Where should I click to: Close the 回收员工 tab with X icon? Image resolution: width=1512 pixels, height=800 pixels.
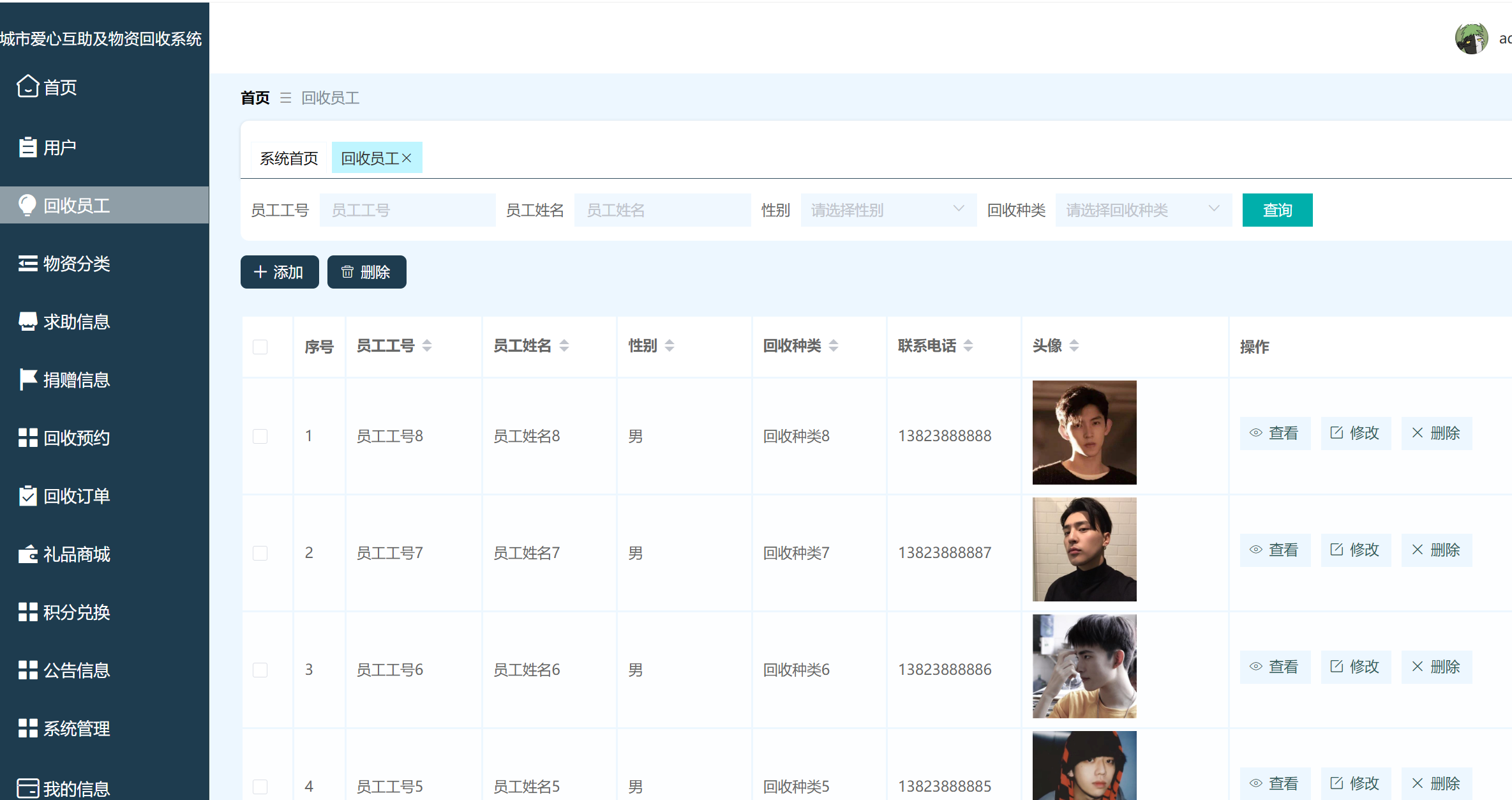click(x=407, y=158)
